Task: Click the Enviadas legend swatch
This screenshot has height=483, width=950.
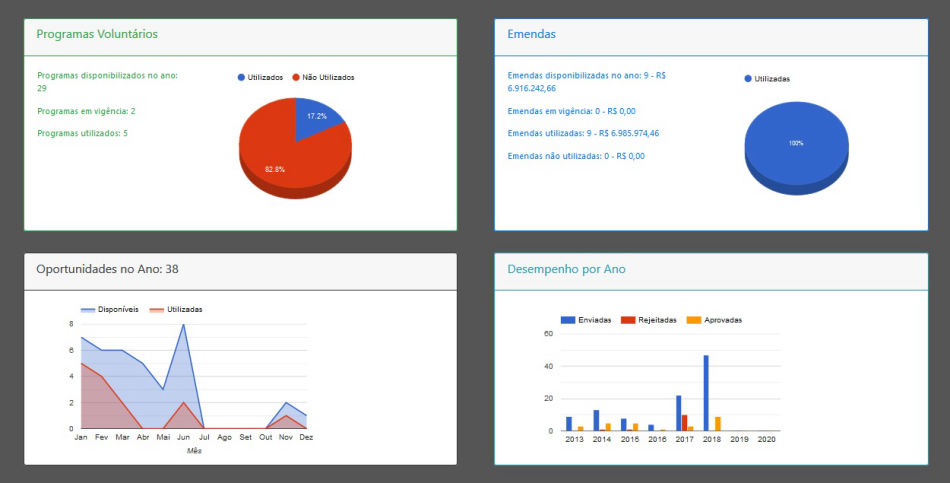Action: [568, 320]
